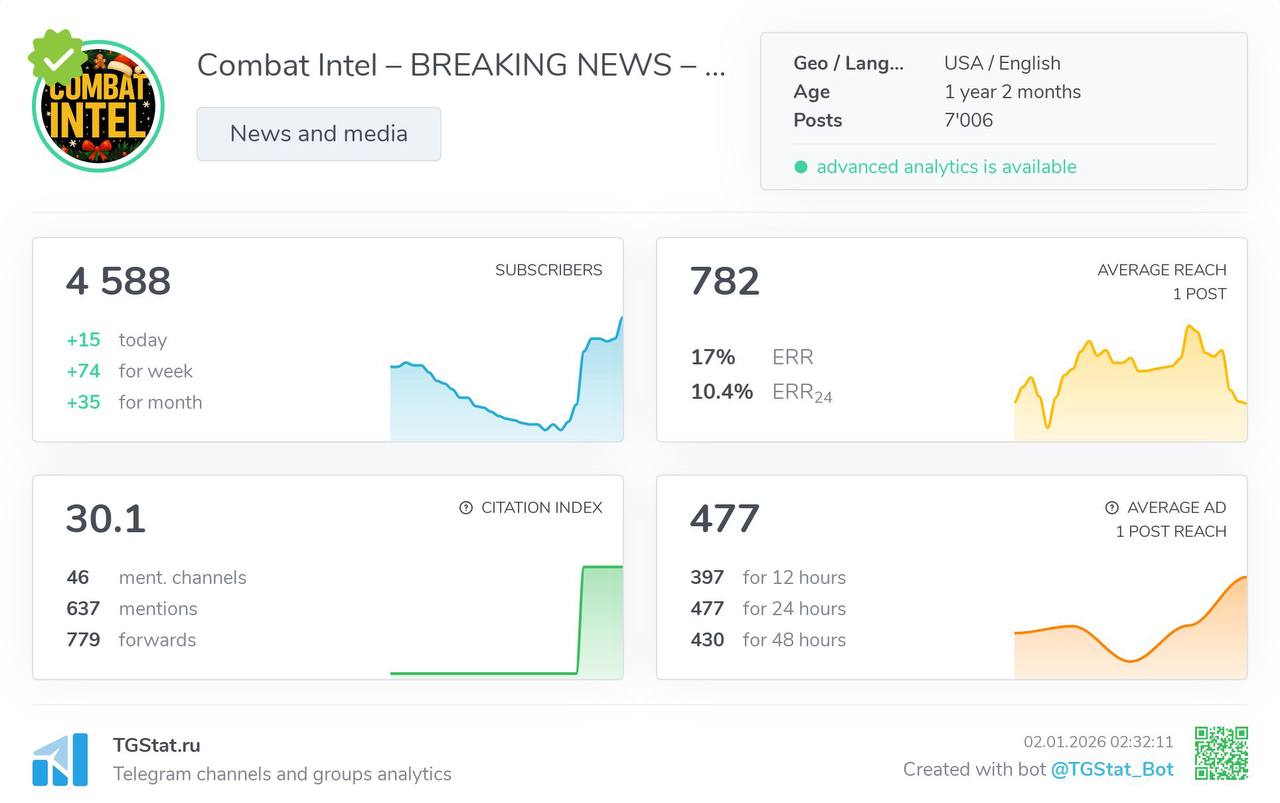Click the QR code image
1280x803 pixels.
[x=1221, y=753]
